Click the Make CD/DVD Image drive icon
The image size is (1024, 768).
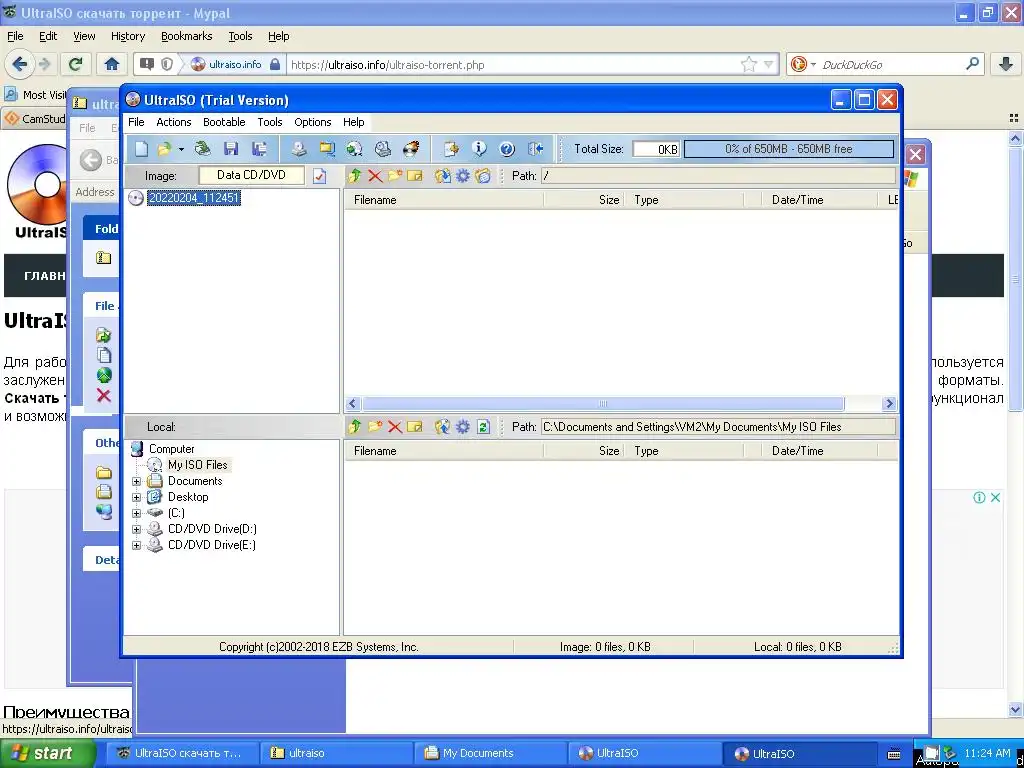coord(299,149)
